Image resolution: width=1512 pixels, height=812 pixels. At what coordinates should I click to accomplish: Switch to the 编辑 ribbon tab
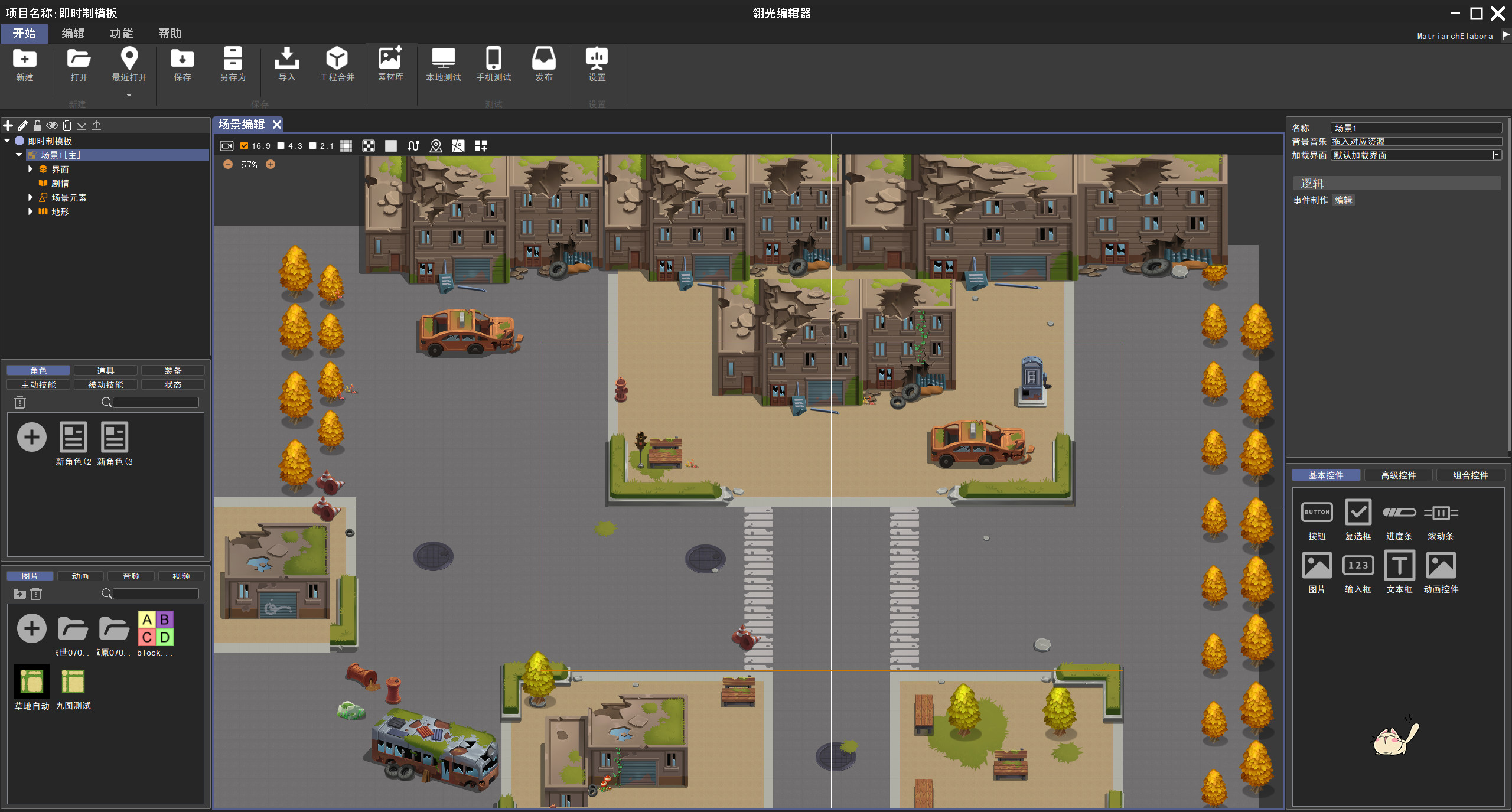click(x=73, y=33)
